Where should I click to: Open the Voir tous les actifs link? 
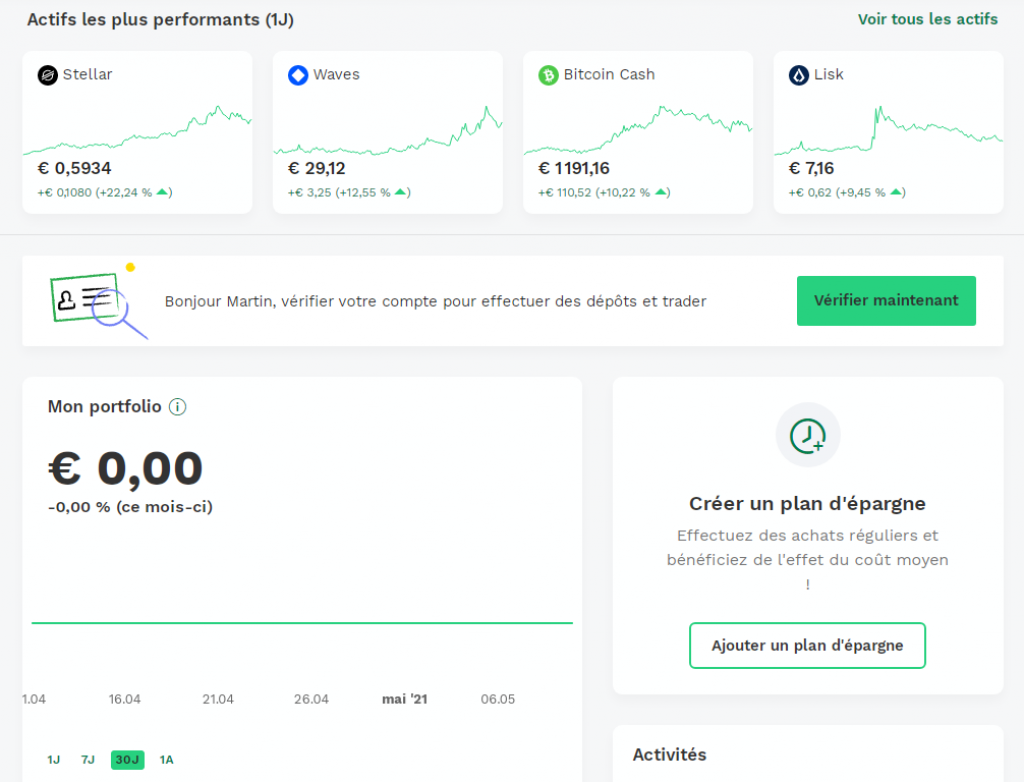pos(927,19)
